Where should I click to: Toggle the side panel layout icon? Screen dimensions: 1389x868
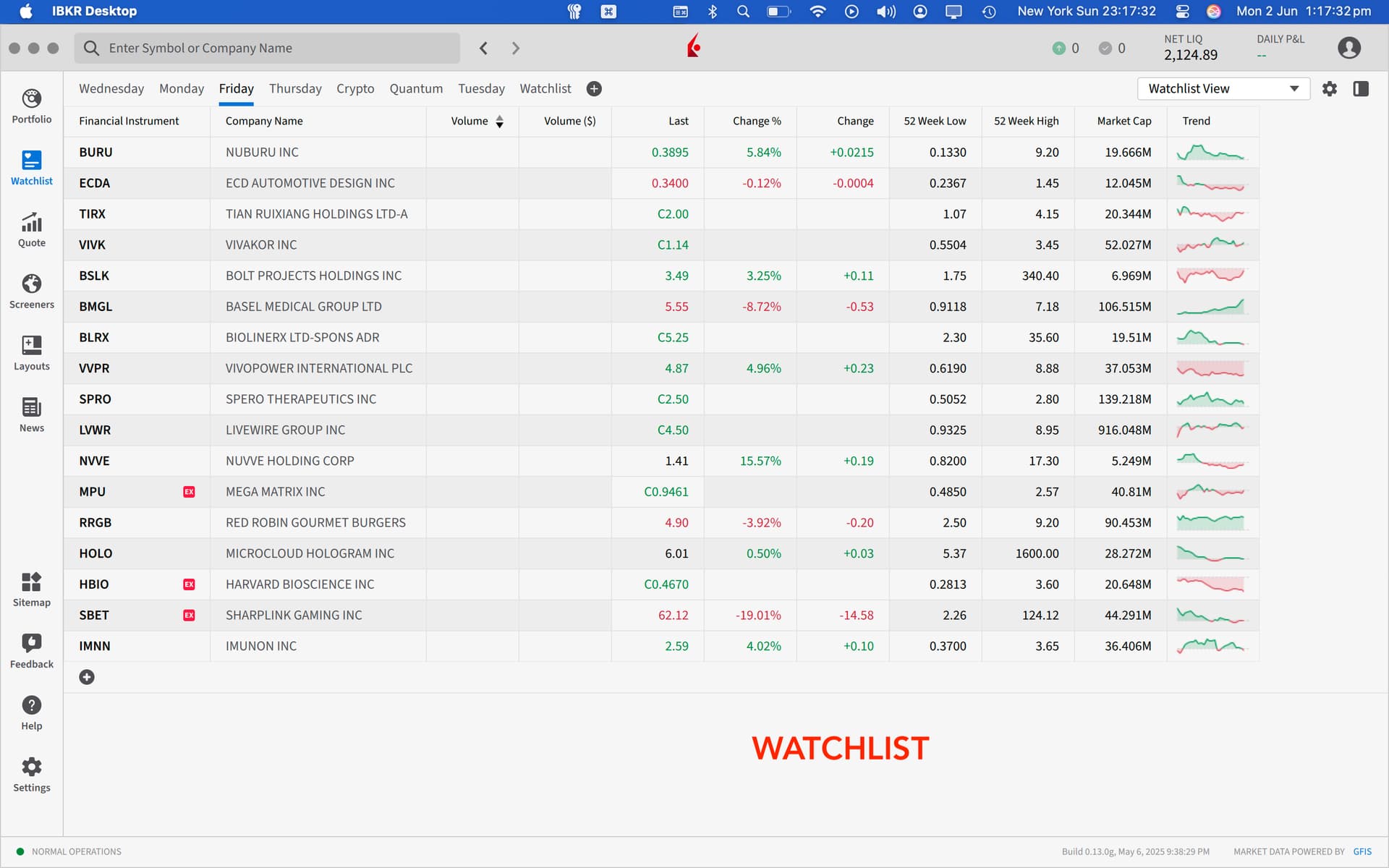(x=1361, y=89)
